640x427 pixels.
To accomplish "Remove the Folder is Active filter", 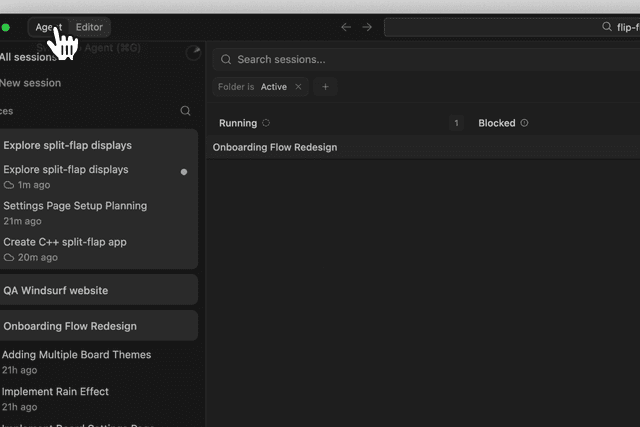I will coord(298,87).
